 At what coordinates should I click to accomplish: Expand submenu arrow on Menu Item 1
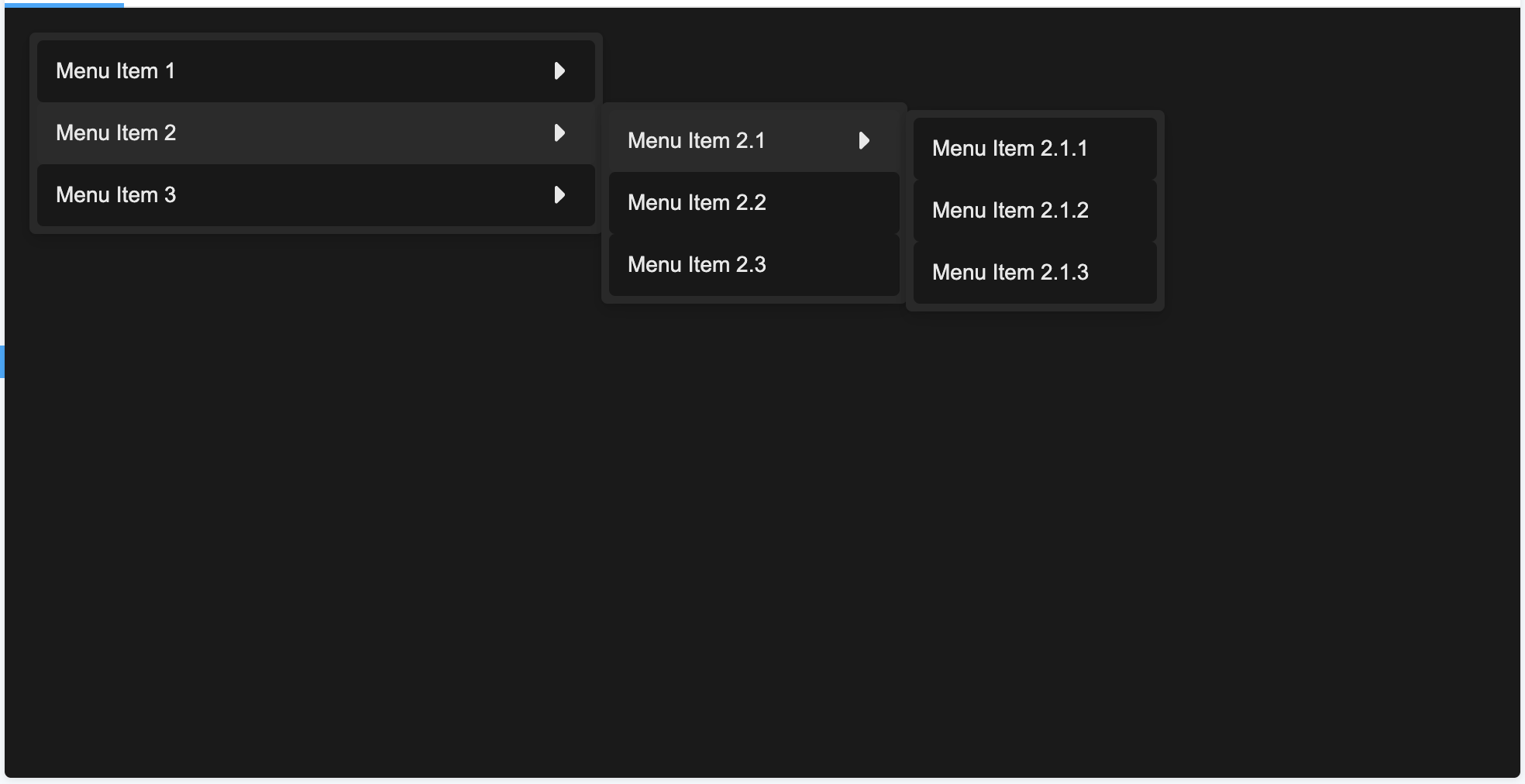[x=559, y=71]
